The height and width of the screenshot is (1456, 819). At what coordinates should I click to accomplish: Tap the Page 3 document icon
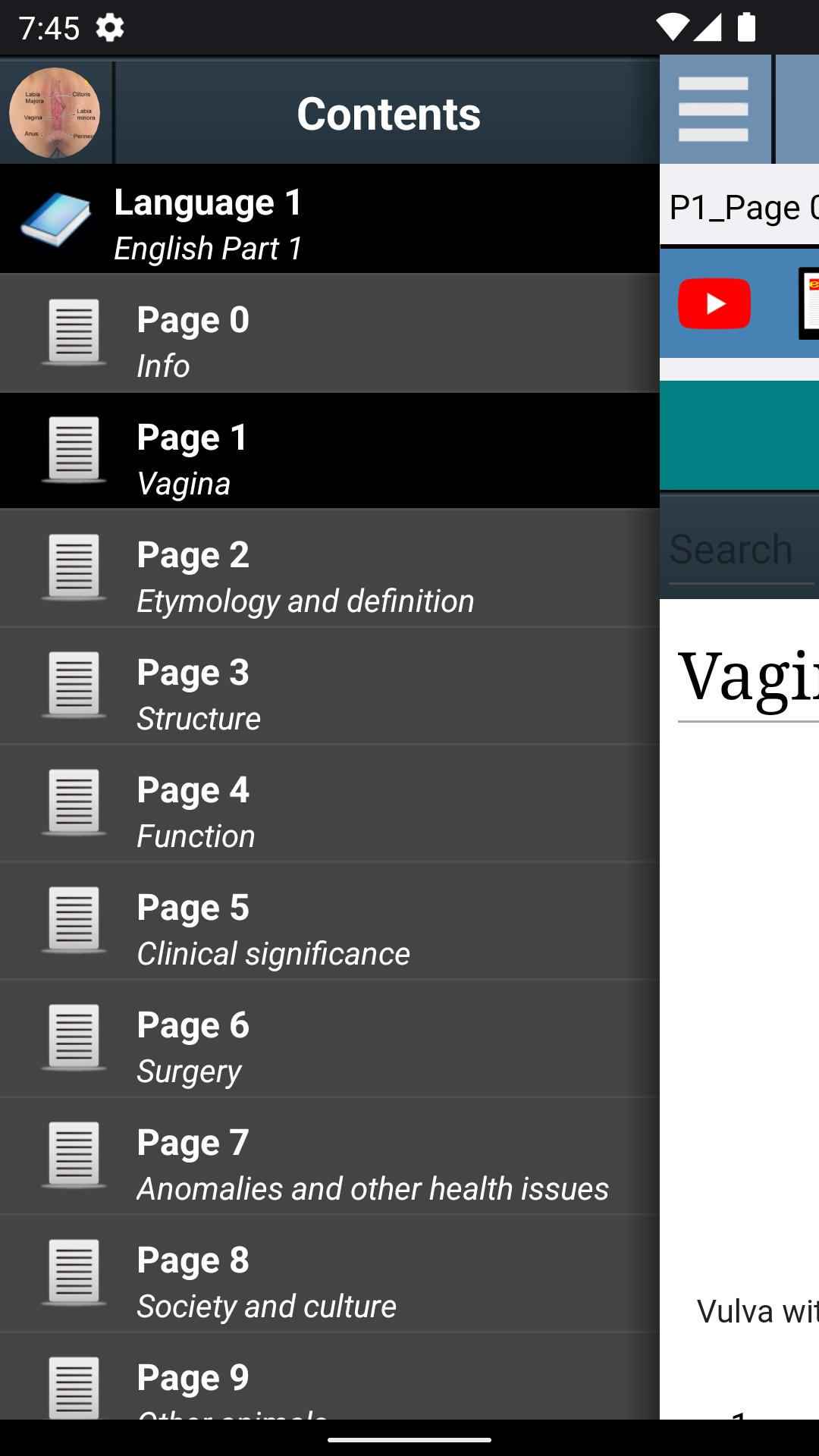74,685
